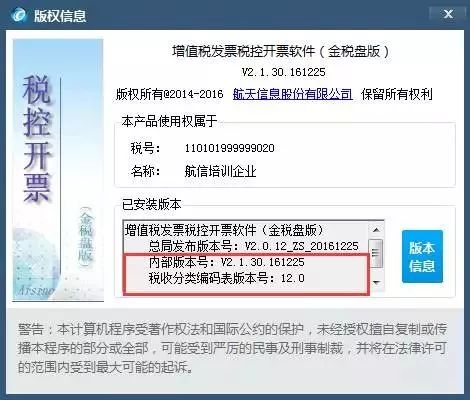
Task: Click the Aisino logo on banner
Action: [x=35, y=290]
